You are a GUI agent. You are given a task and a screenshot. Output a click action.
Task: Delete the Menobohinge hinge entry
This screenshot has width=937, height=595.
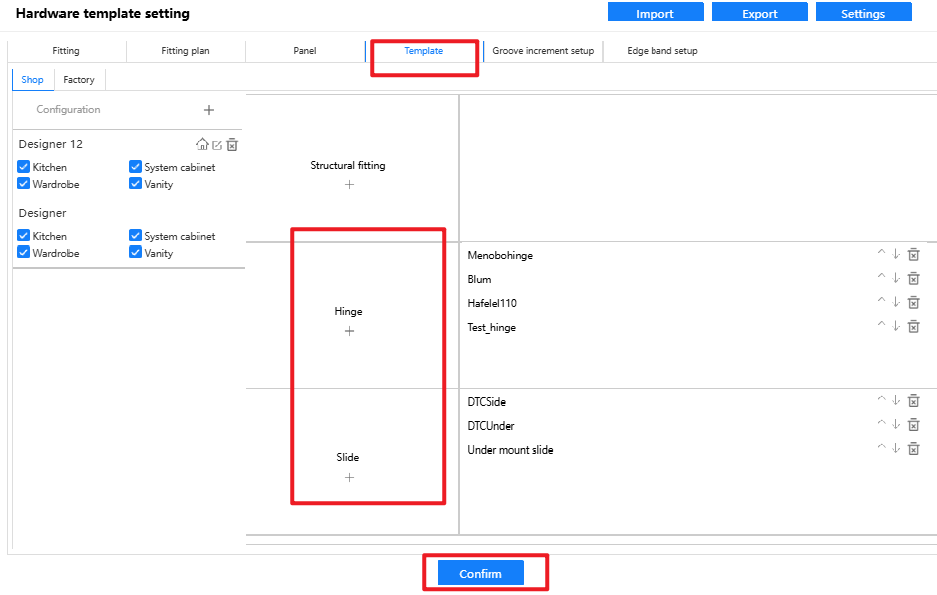(x=913, y=255)
